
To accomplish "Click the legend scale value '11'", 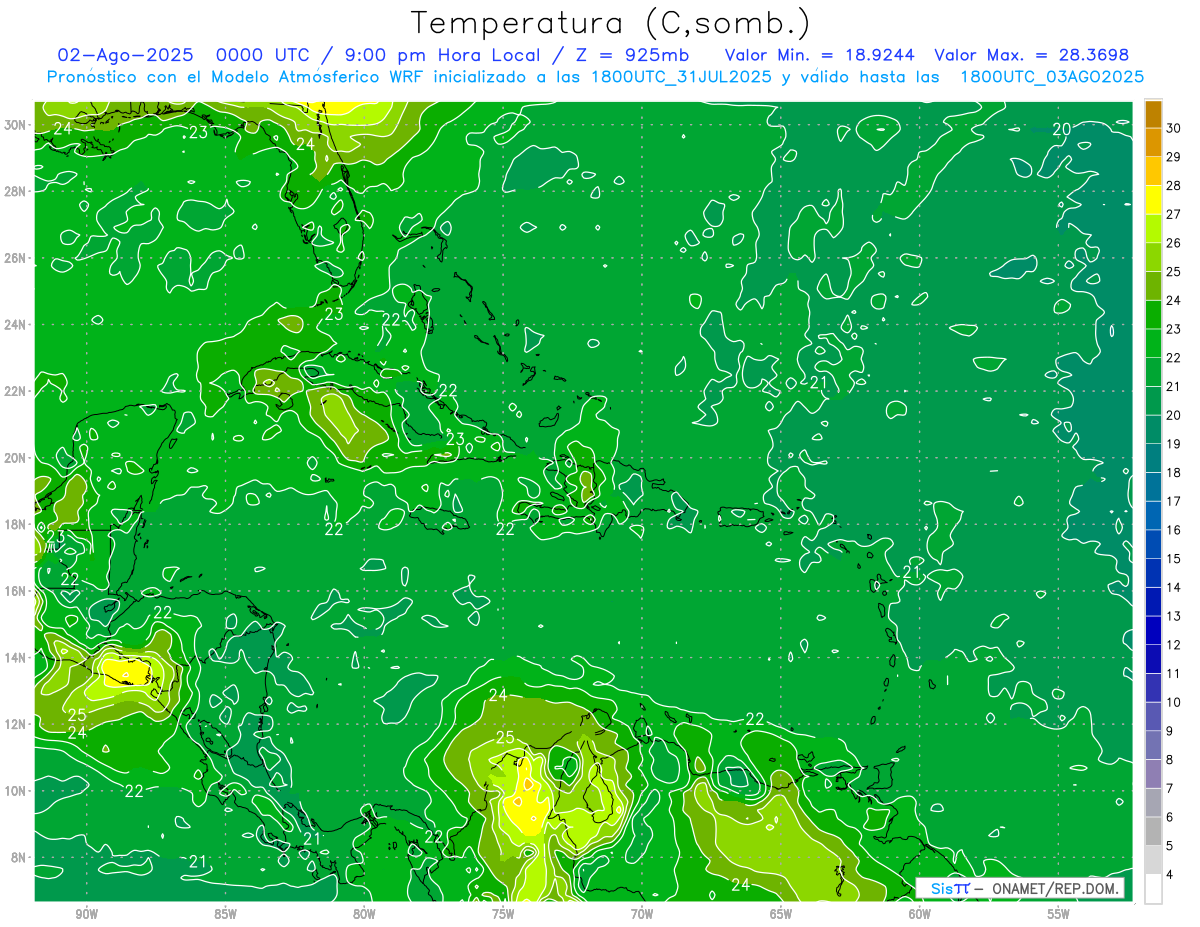I will coord(1174,674).
